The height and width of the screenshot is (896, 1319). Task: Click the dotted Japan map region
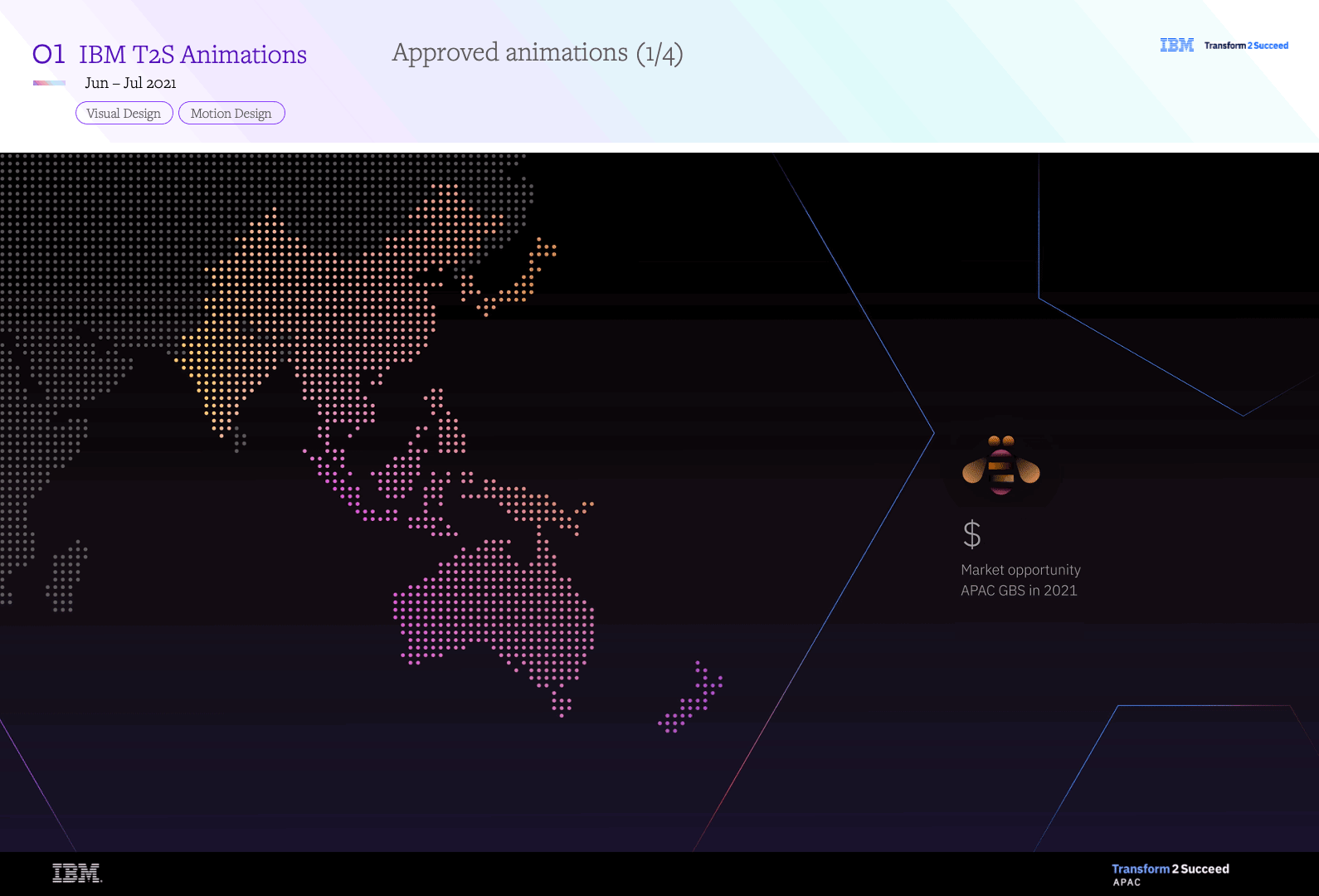coord(509,278)
